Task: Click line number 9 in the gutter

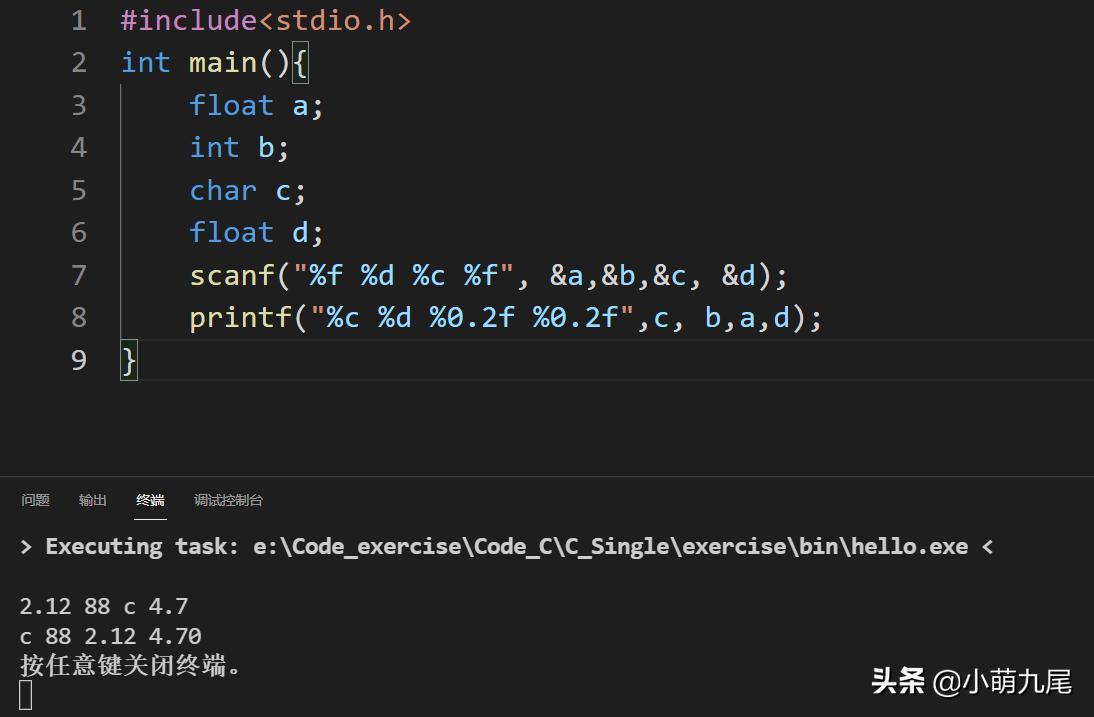Action: coord(79,360)
